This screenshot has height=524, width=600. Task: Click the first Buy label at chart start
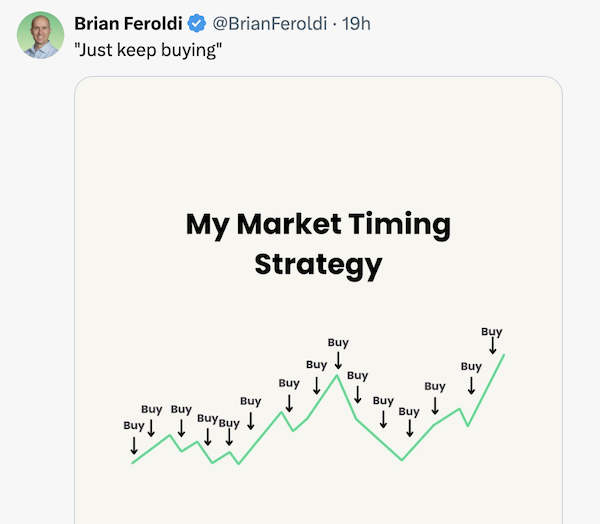click(134, 426)
